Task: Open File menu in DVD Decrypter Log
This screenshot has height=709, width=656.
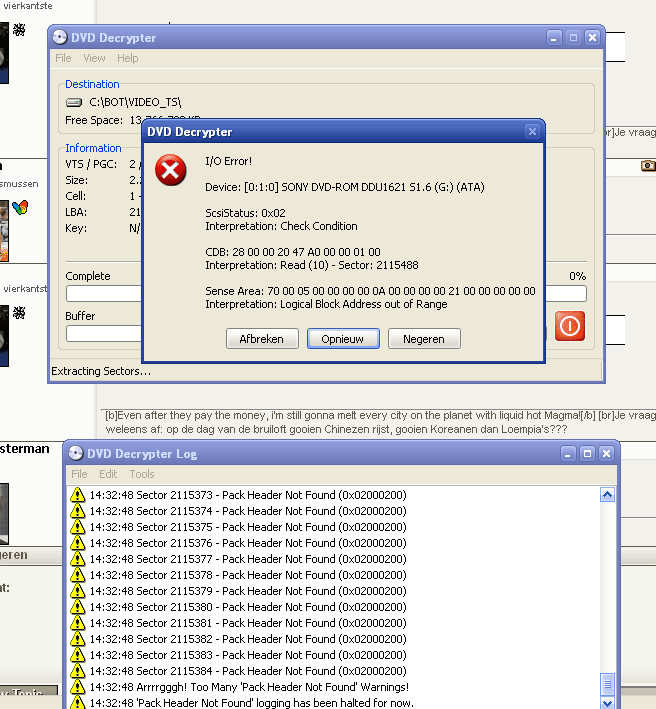Action: click(79, 474)
